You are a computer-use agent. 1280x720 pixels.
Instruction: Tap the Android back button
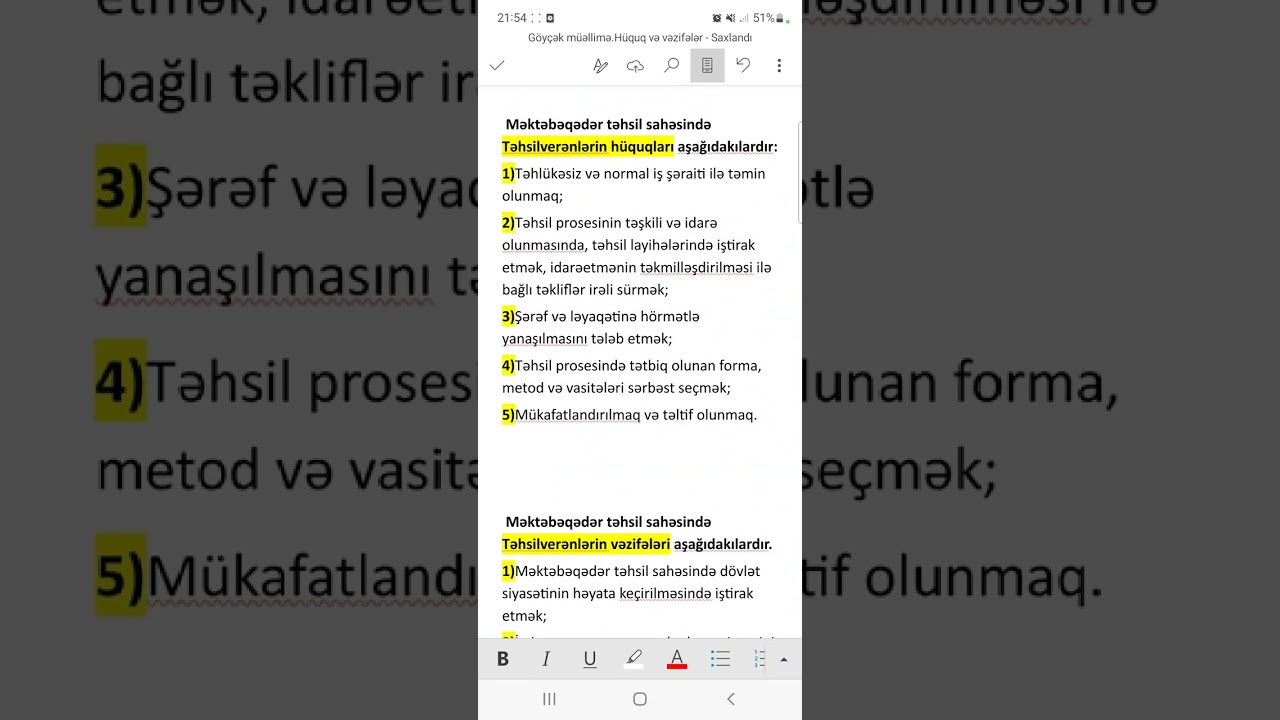point(731,699)
